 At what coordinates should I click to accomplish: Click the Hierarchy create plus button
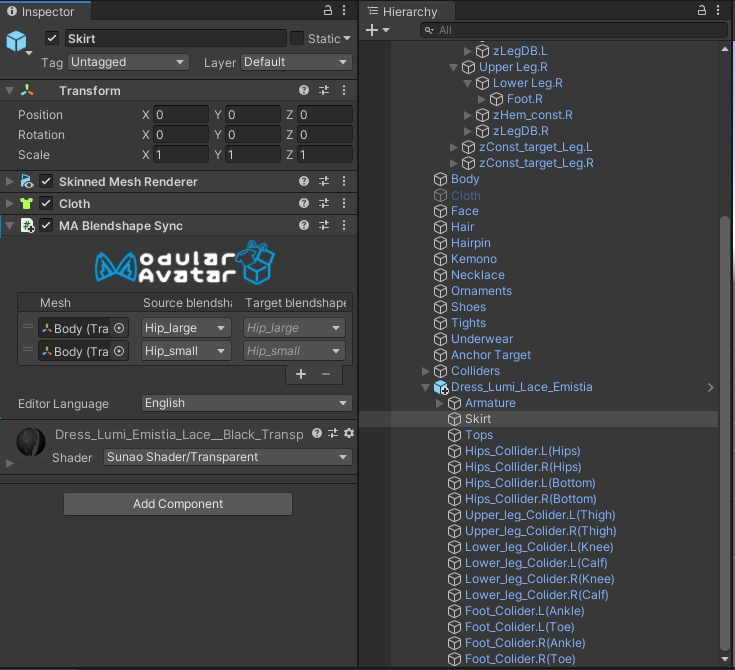(x=372, y=30)
